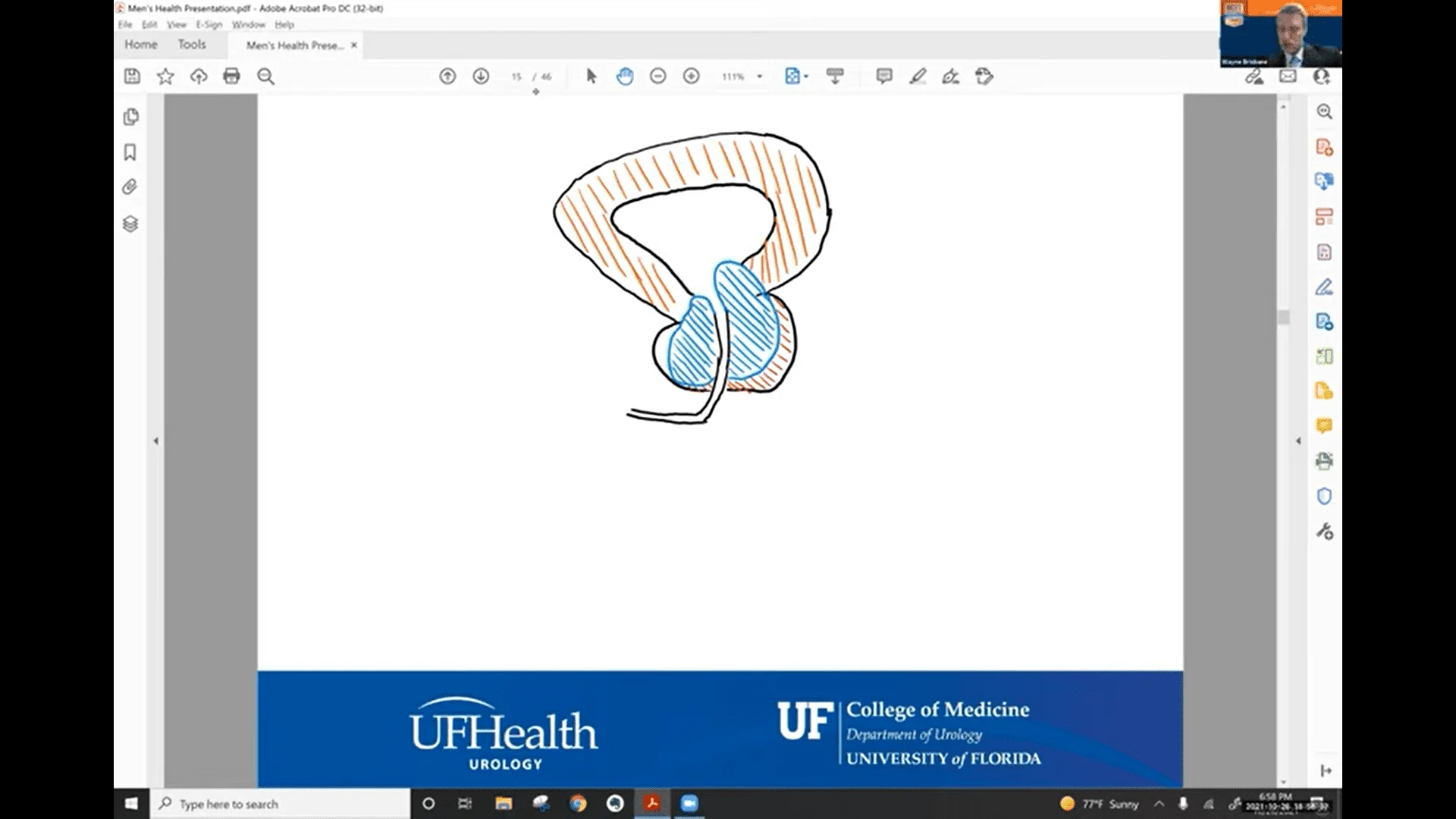This screenshot has height=819, width=1456.
Task: Open the File menu
Action: pyautogui.click(x=125, y=24)
